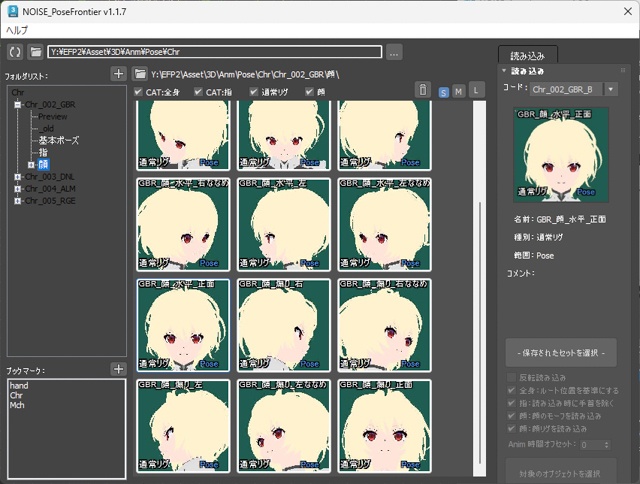
Task: Add a bookmark with the plus button by ブックマーク
Action: [118, 369]
